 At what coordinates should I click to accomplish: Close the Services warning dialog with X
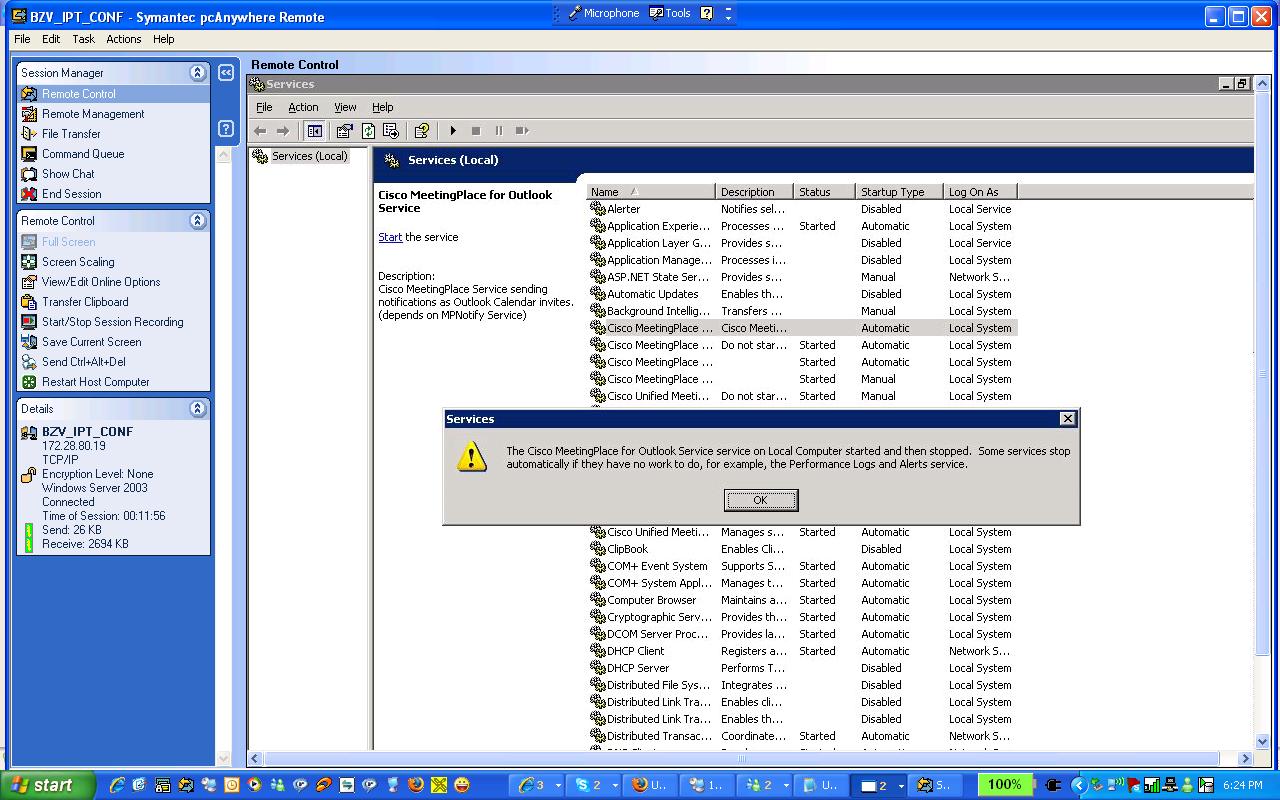pyautogui.click(x=1067, y=419)
